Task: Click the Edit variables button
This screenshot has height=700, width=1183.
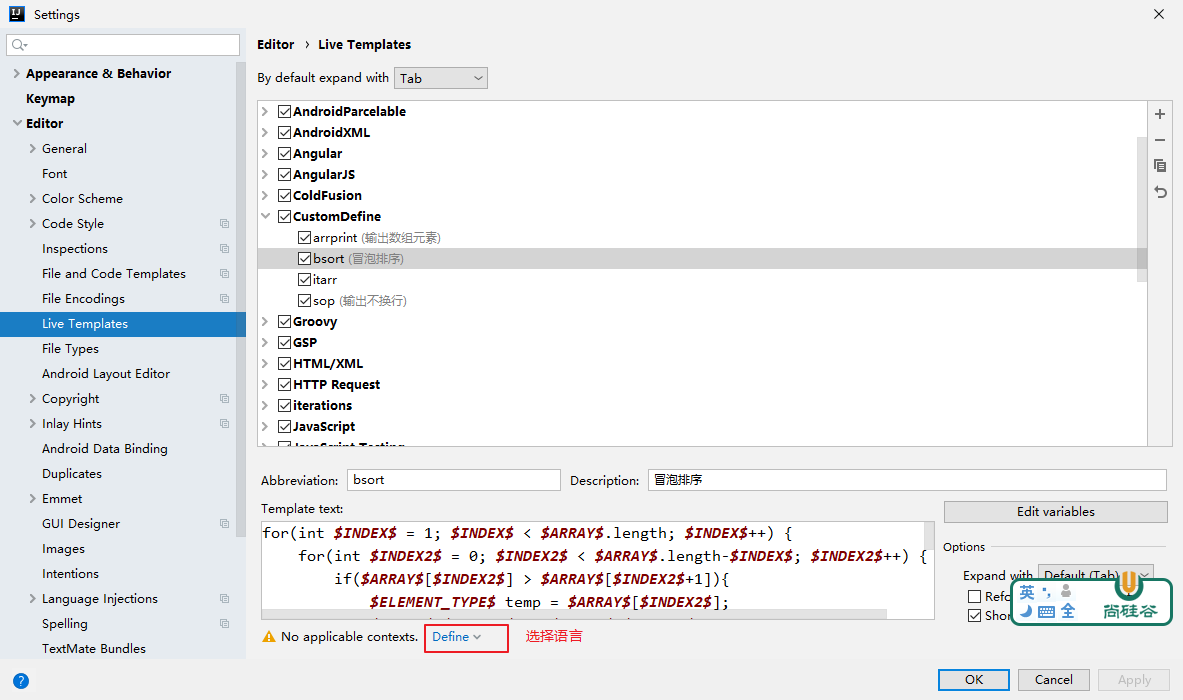Action: [x=1055, y=512]
